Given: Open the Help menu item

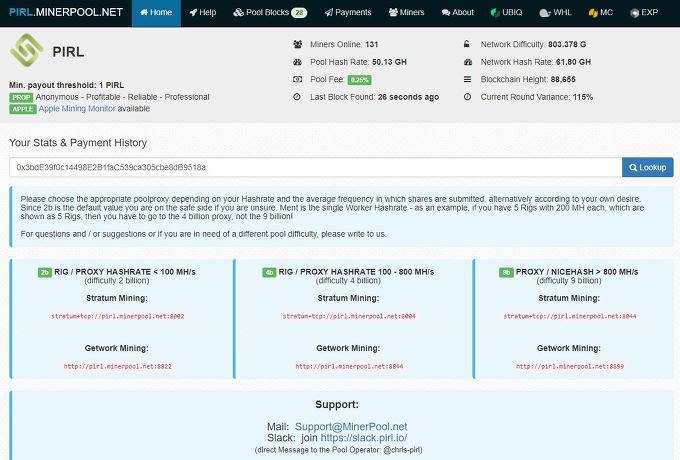Looking at the screenshot, I should tap(203, 13).
